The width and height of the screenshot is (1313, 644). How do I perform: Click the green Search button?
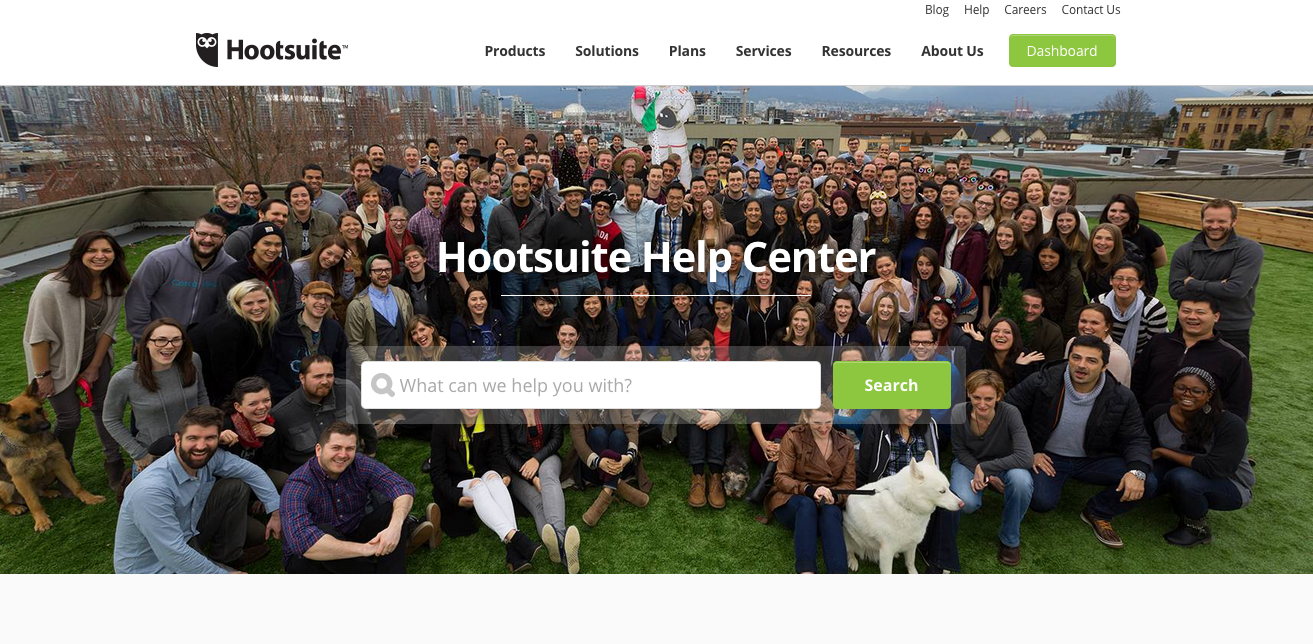(891, 385)
